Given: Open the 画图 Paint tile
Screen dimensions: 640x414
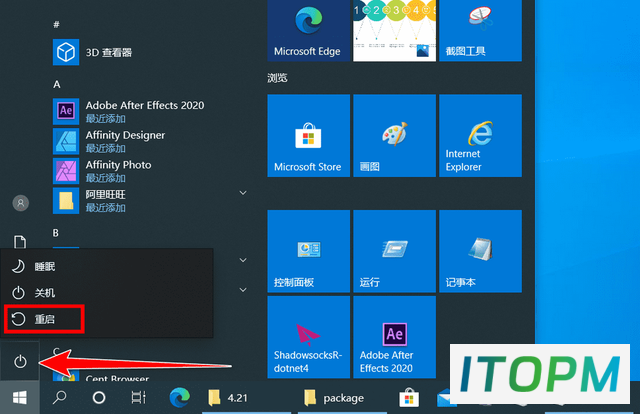Looking at the screenshot, I should coord(394,136).
